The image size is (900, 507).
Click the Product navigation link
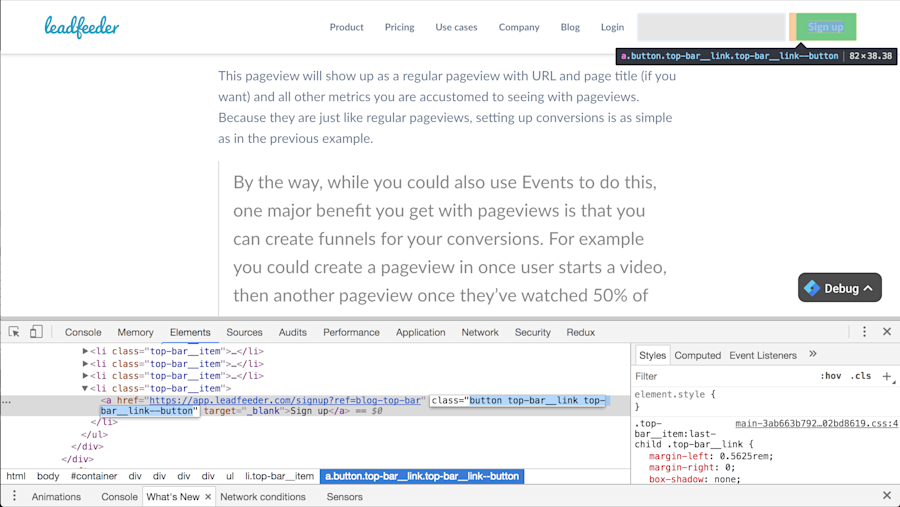click(x=347, y=27)
